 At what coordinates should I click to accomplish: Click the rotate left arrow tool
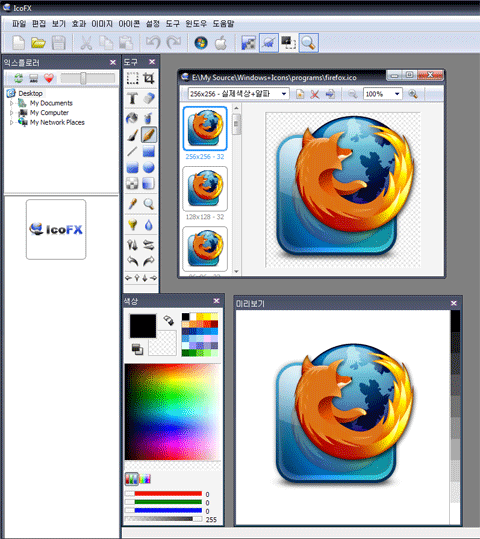pyautogui.click(x=132, y=261)
